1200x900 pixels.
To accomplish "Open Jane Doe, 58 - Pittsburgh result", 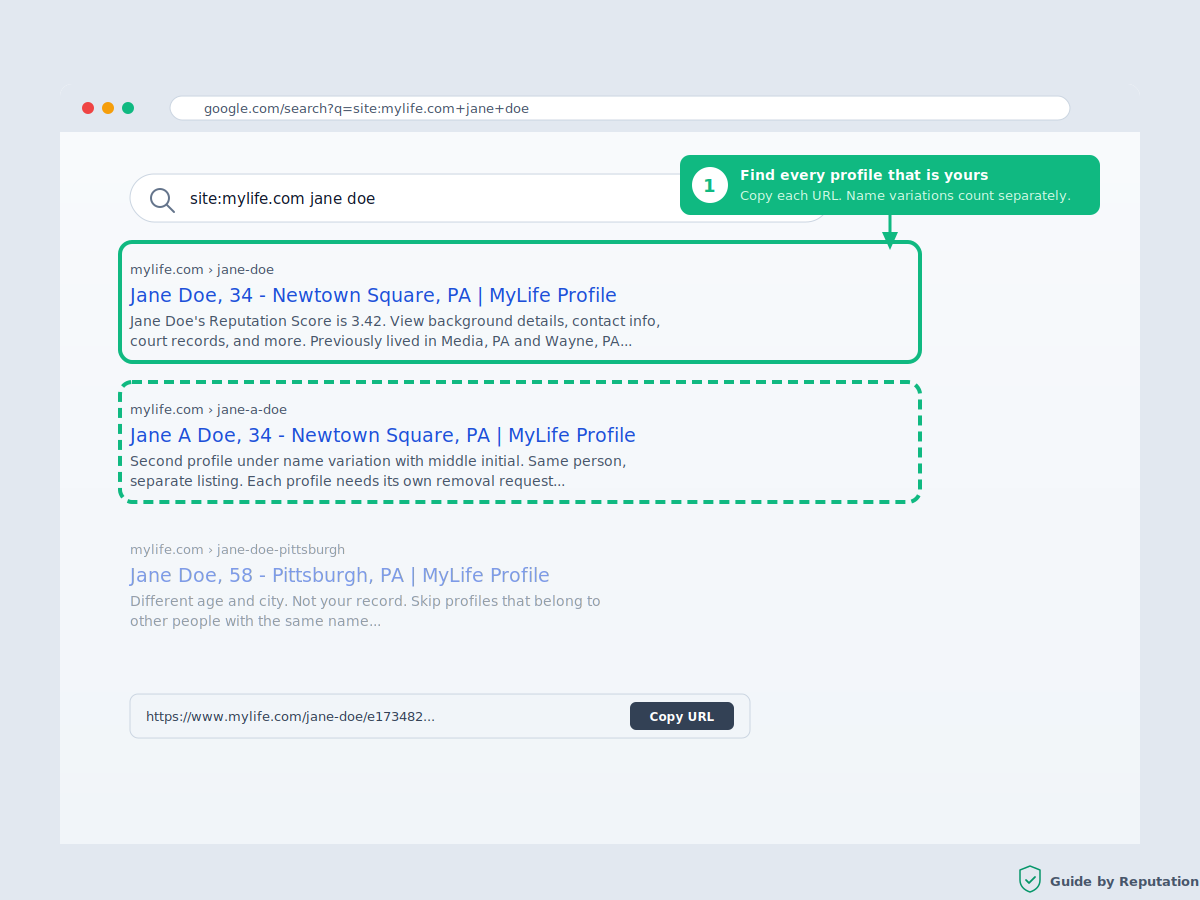I will coord(340,575).
